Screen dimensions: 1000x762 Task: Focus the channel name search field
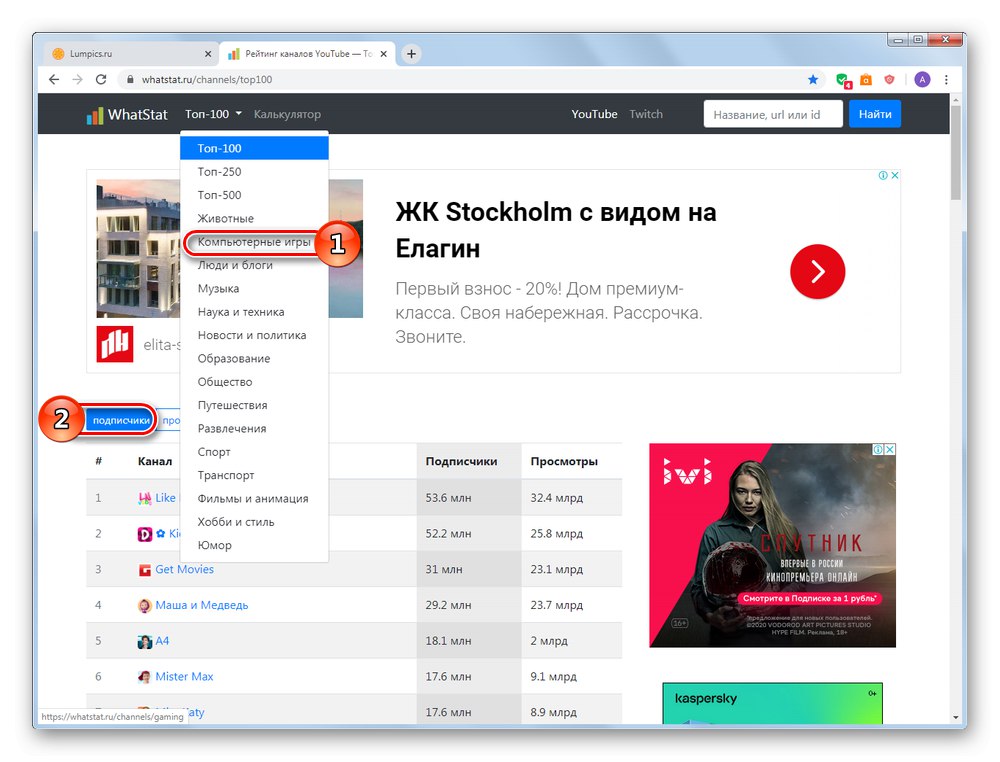[x=773, y=114]
